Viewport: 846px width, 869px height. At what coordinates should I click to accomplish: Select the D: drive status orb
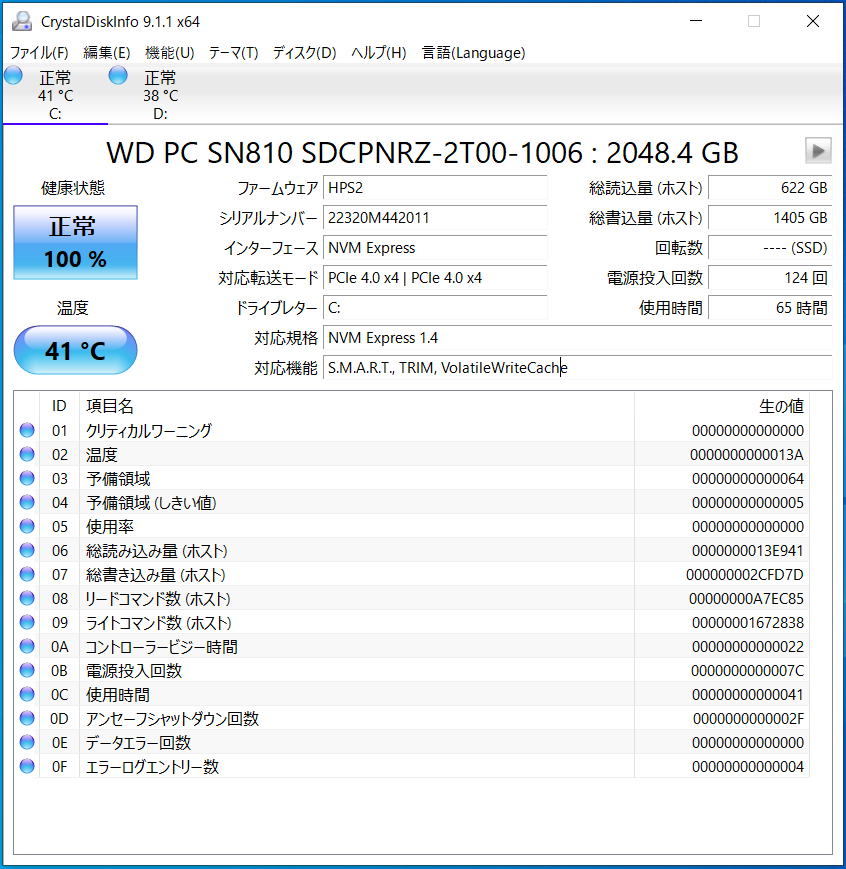118,76
